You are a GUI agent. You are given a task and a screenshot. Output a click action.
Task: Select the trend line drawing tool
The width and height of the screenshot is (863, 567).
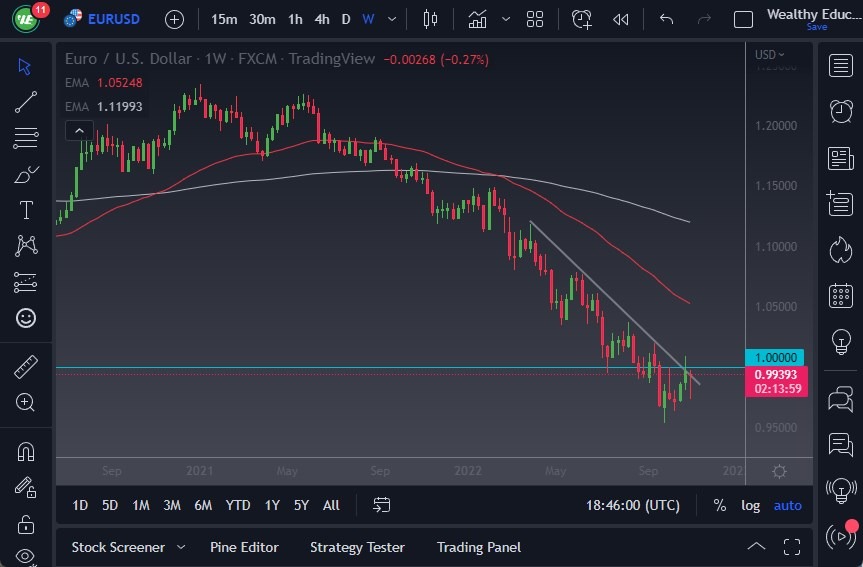pyautogui.click(x=26, y=102)
